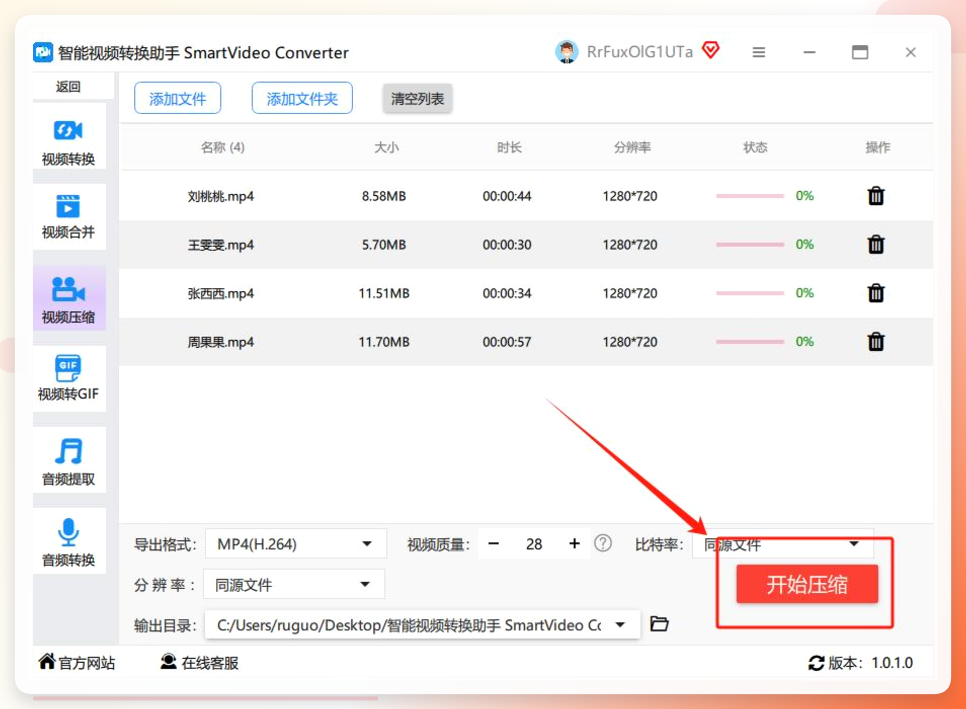Viewport: 966px width, 709px height.
Task: Open the video quality help question mark
Action: (x=603, y=543)
